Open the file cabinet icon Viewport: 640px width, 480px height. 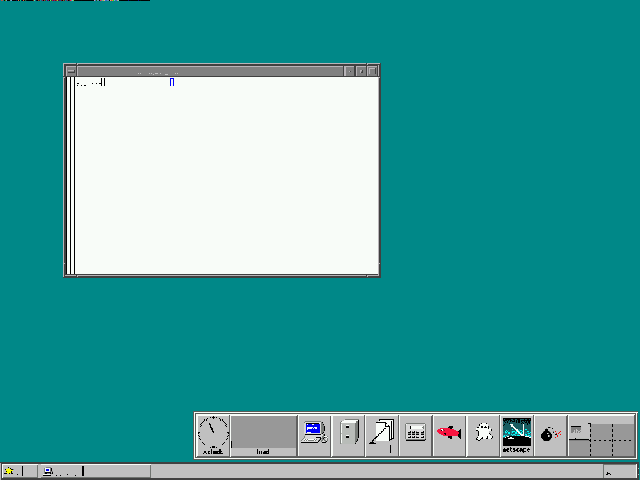click(348, 434)
